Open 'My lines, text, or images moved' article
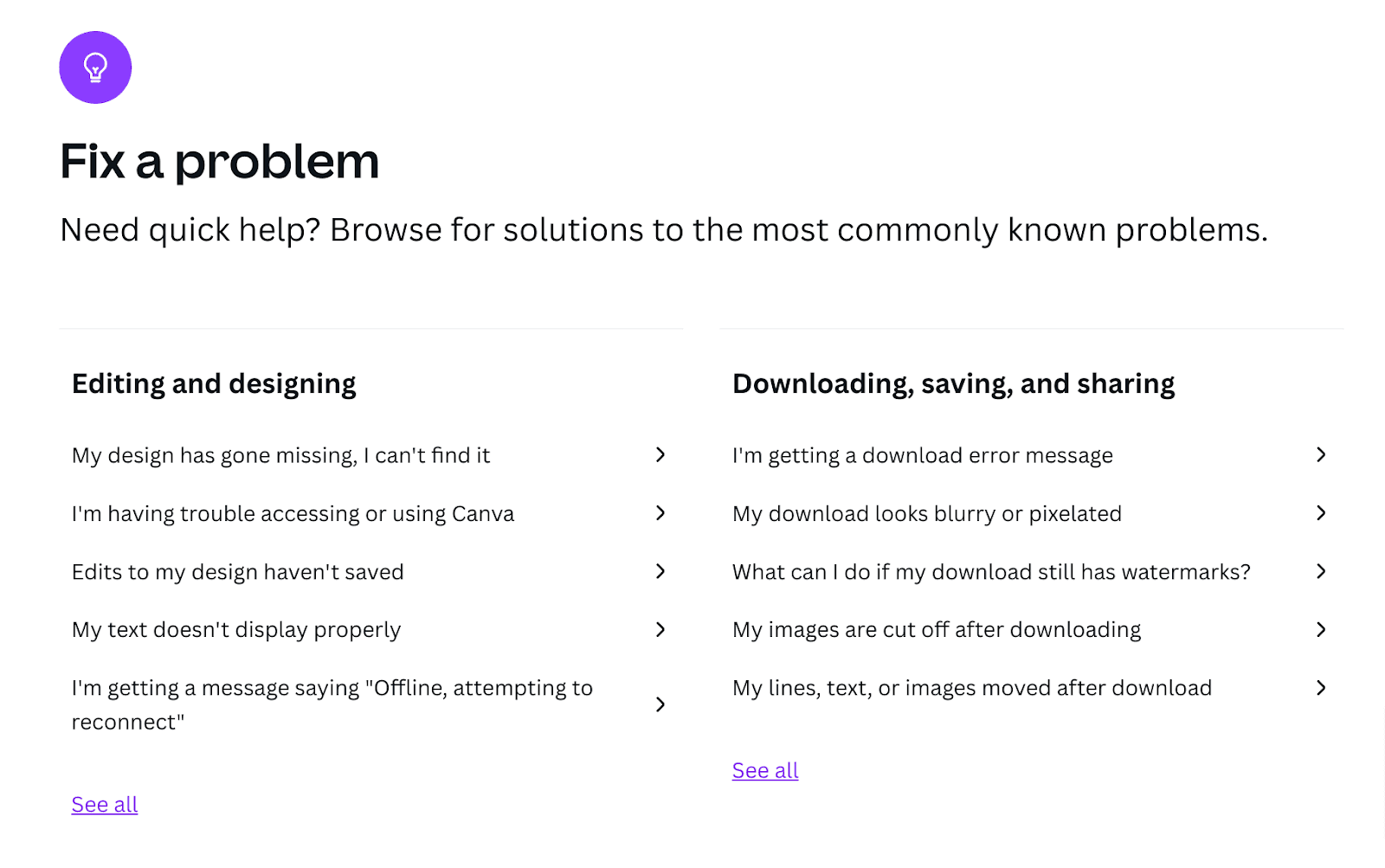This screenshot has height=868, width=1385. pyautogui.click(x=971, y=688)
